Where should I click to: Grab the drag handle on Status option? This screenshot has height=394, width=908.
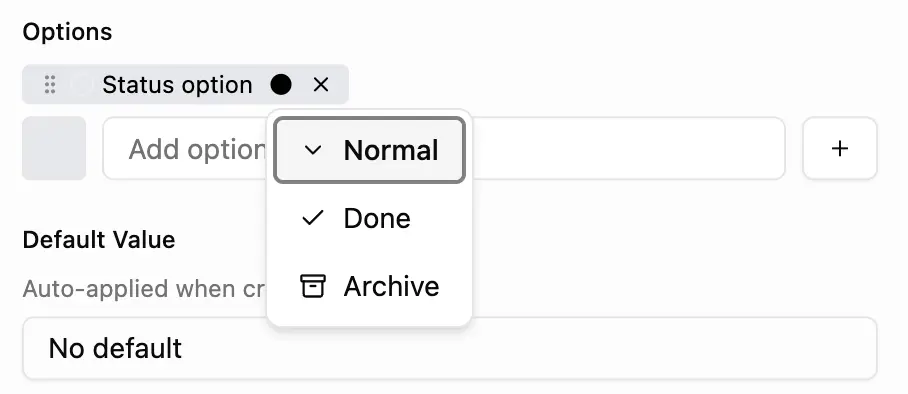(50, 85)
